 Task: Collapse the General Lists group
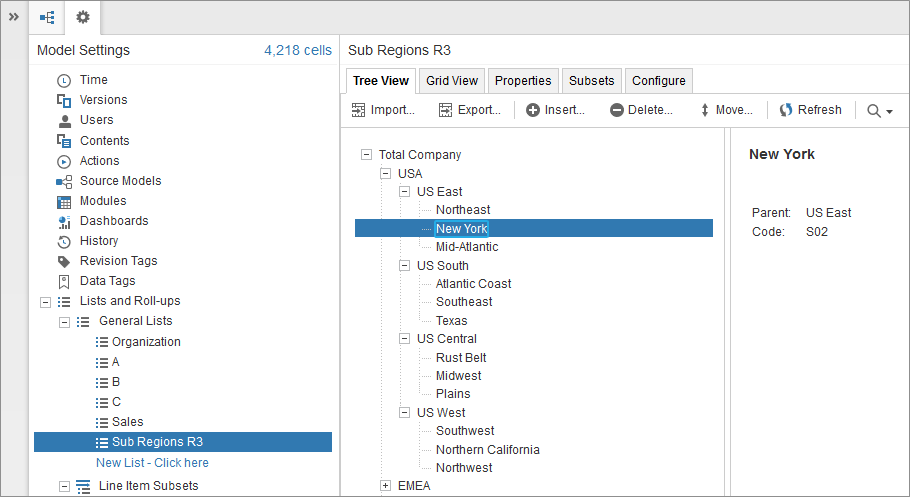pyautogui.click(x=64, y=322)
